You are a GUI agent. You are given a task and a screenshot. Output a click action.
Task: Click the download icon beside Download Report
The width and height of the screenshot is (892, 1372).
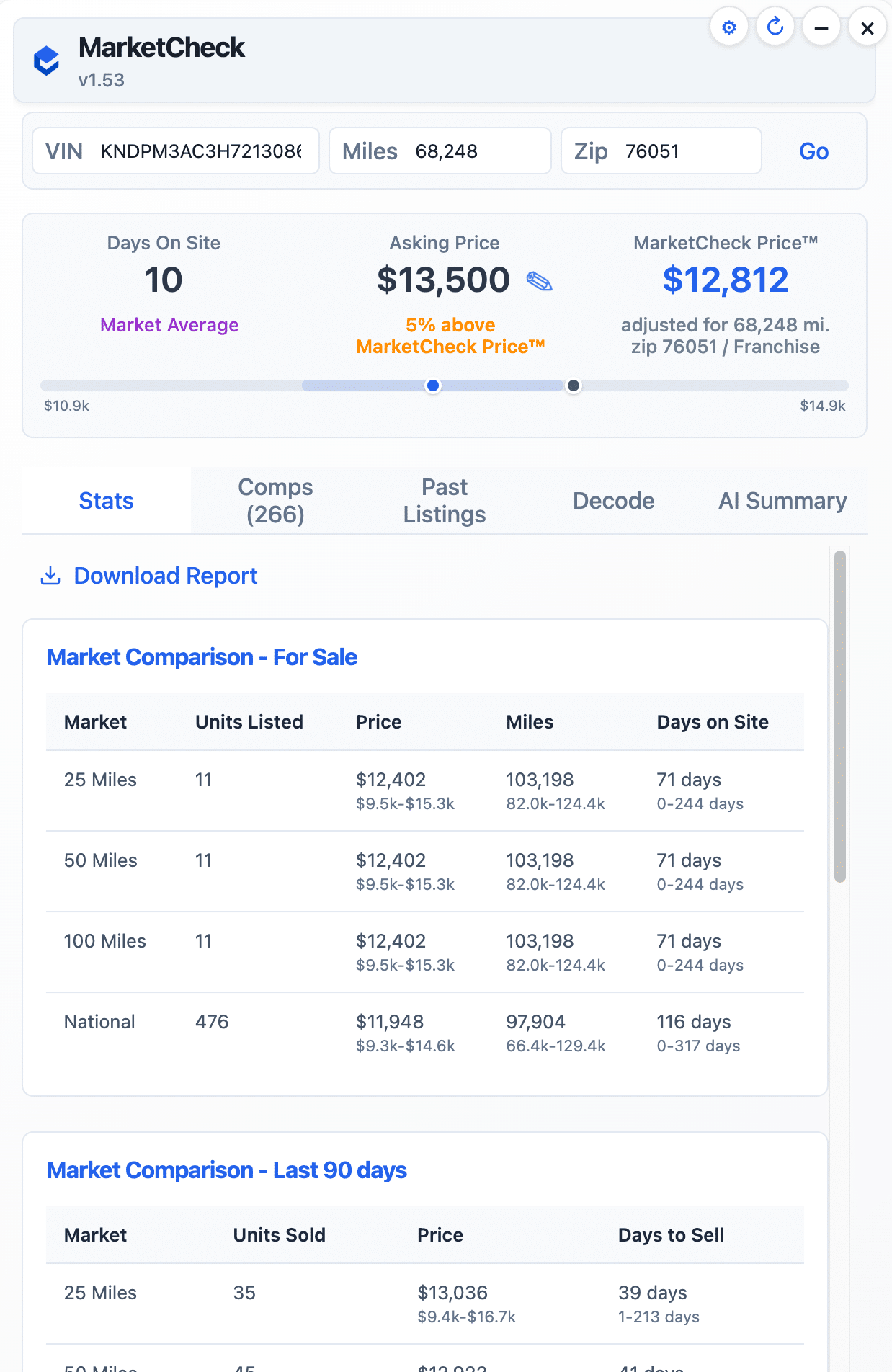click(x=50, y=576)
